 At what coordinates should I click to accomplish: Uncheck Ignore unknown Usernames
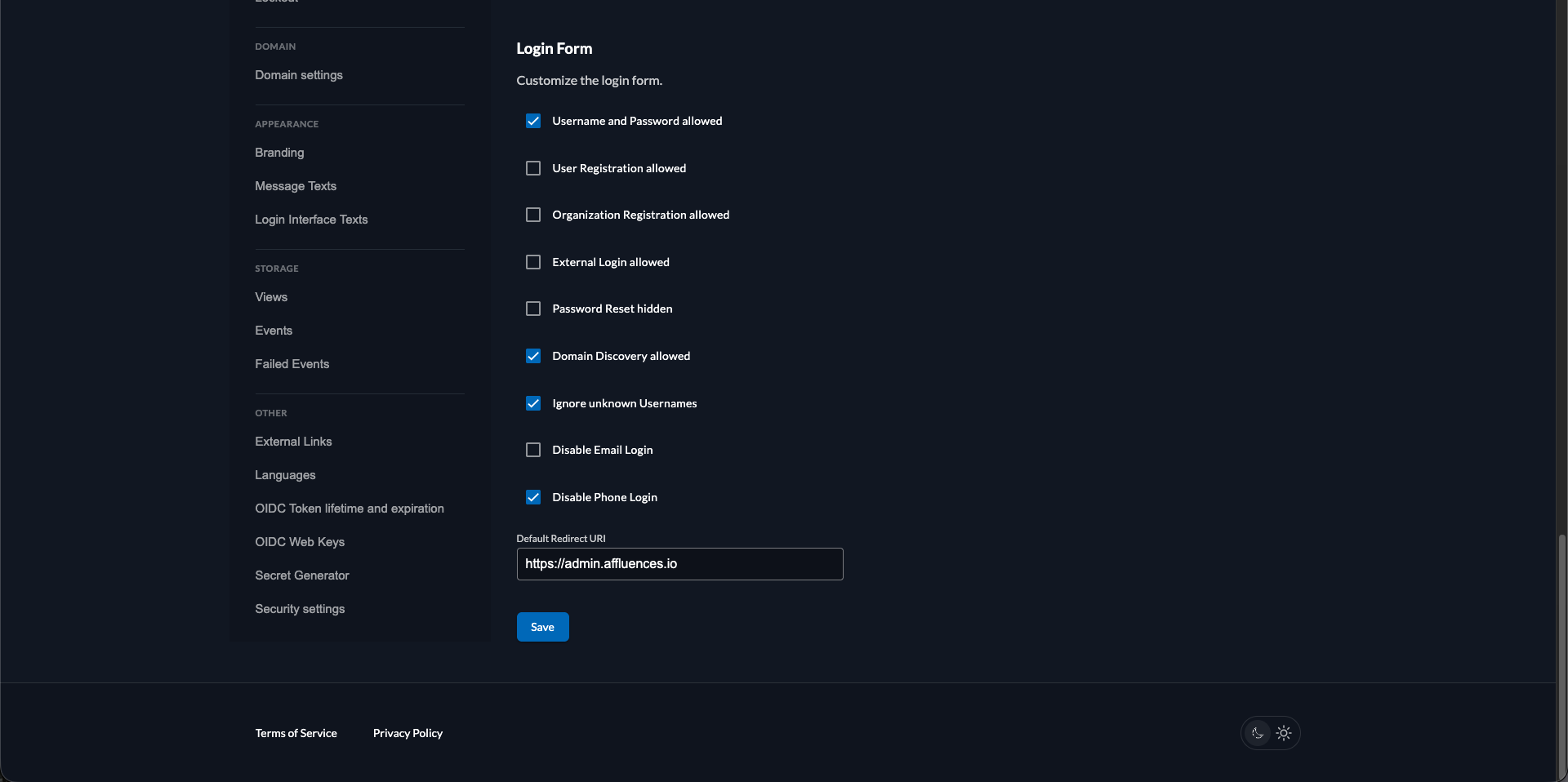[532, 402]
